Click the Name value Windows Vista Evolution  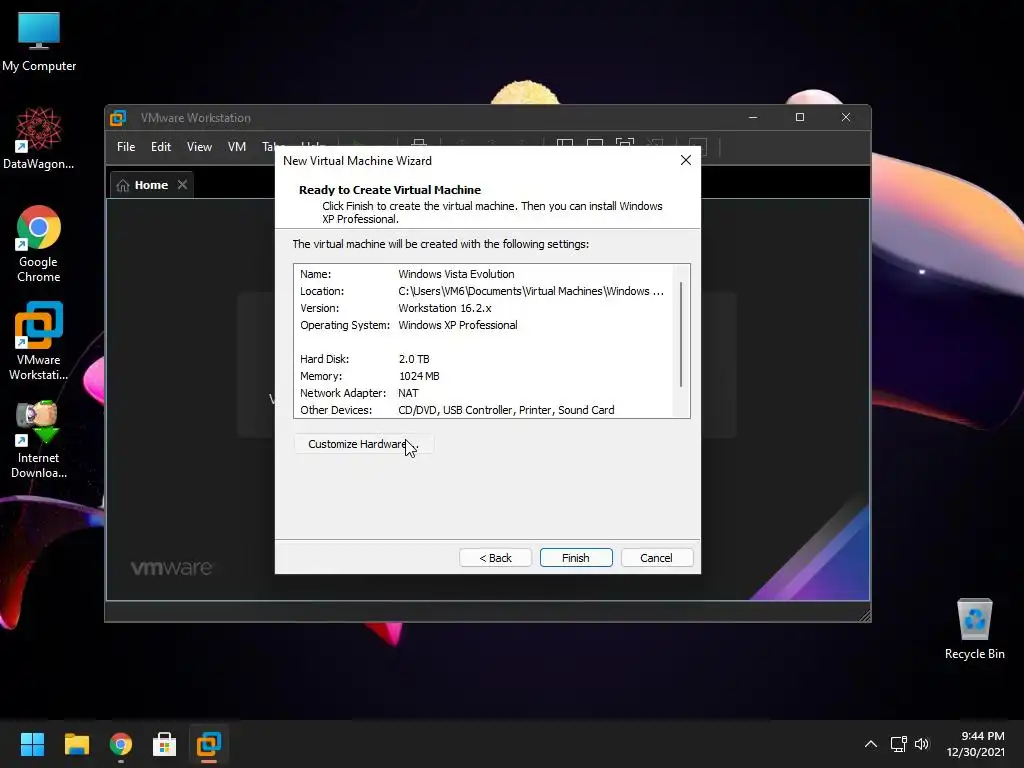[456, 274]
